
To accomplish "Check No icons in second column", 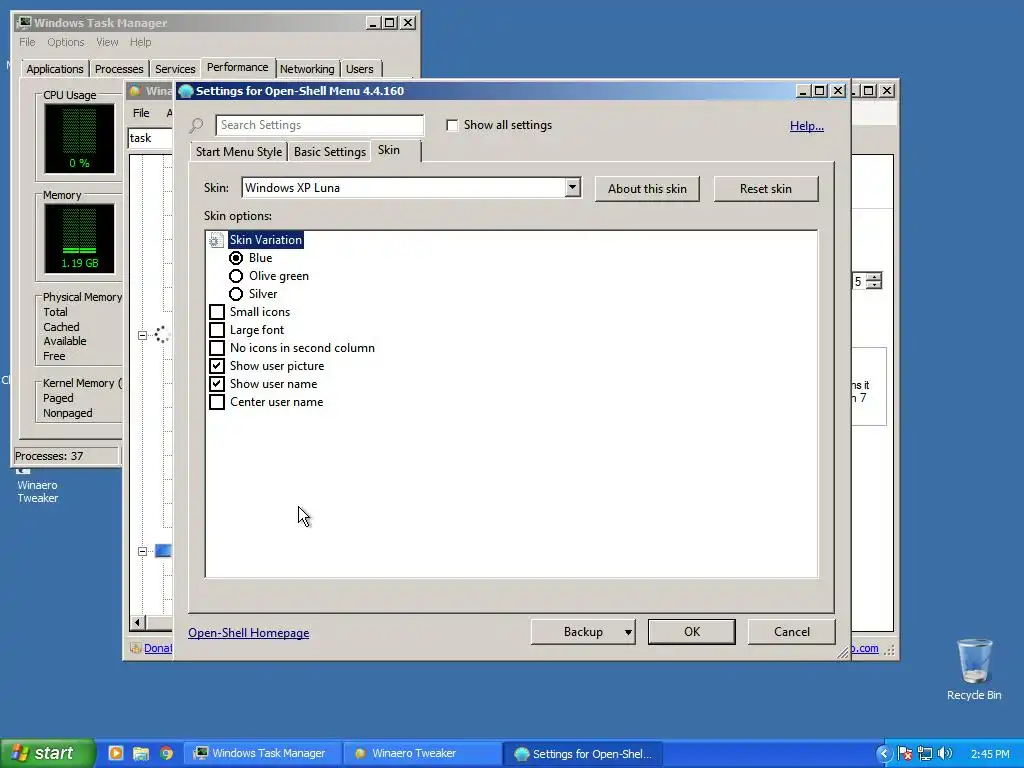I will (217, 348).
